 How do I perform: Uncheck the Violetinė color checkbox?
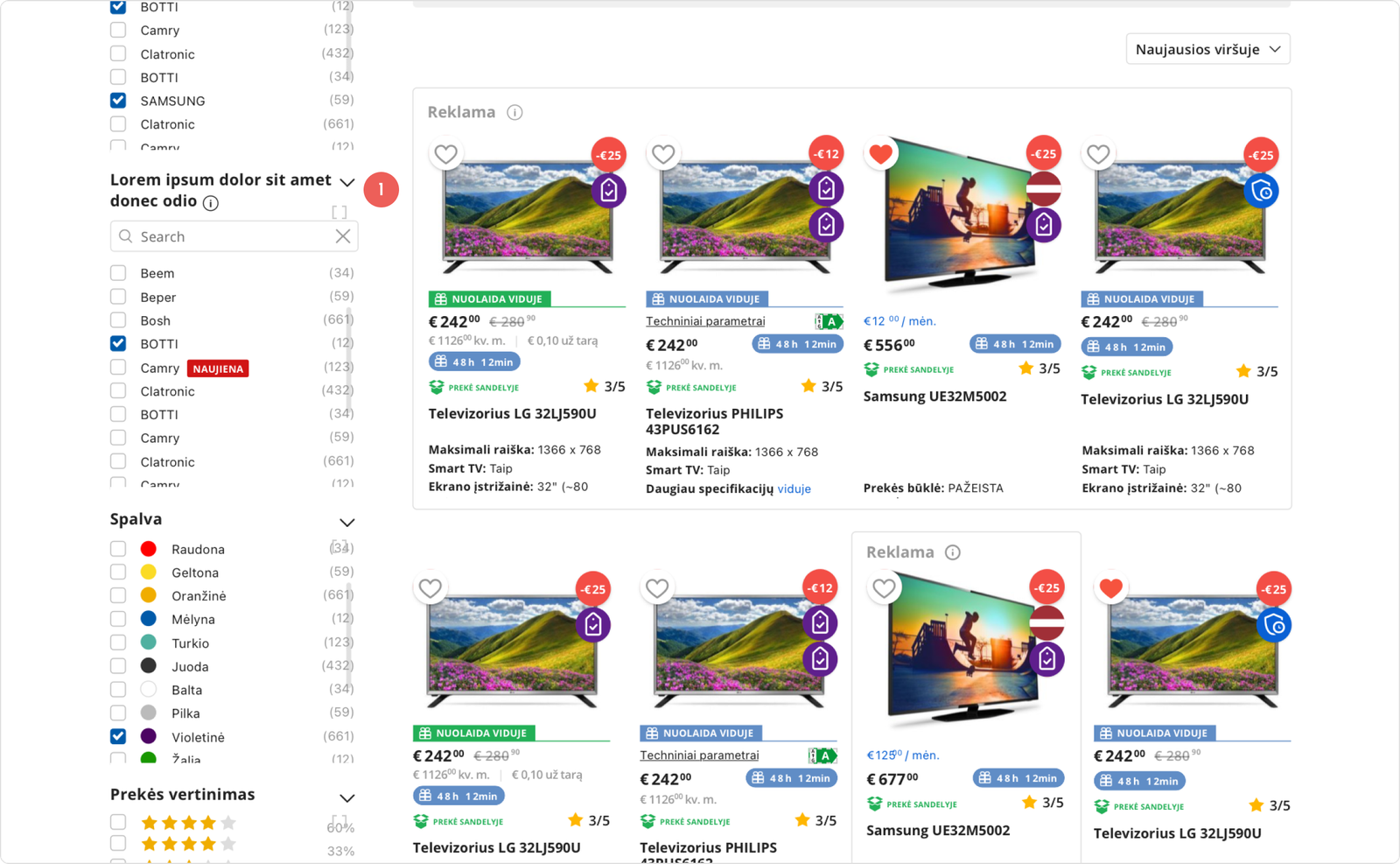(118, 737)
